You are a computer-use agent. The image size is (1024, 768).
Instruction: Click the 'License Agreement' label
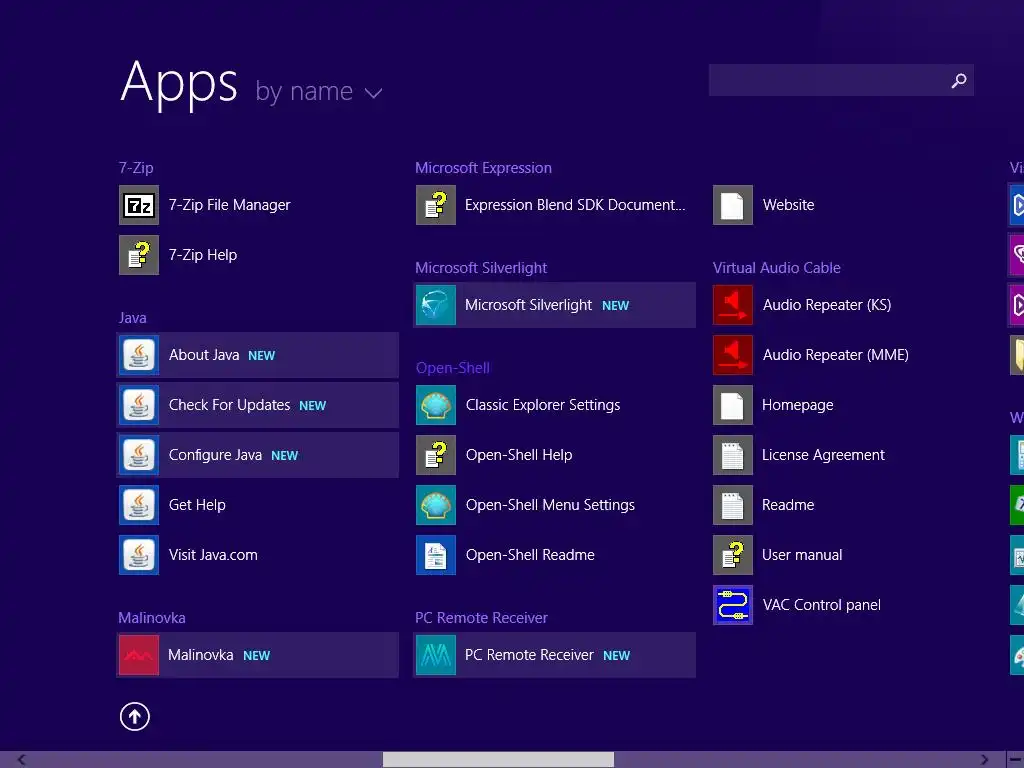point(823,455)
